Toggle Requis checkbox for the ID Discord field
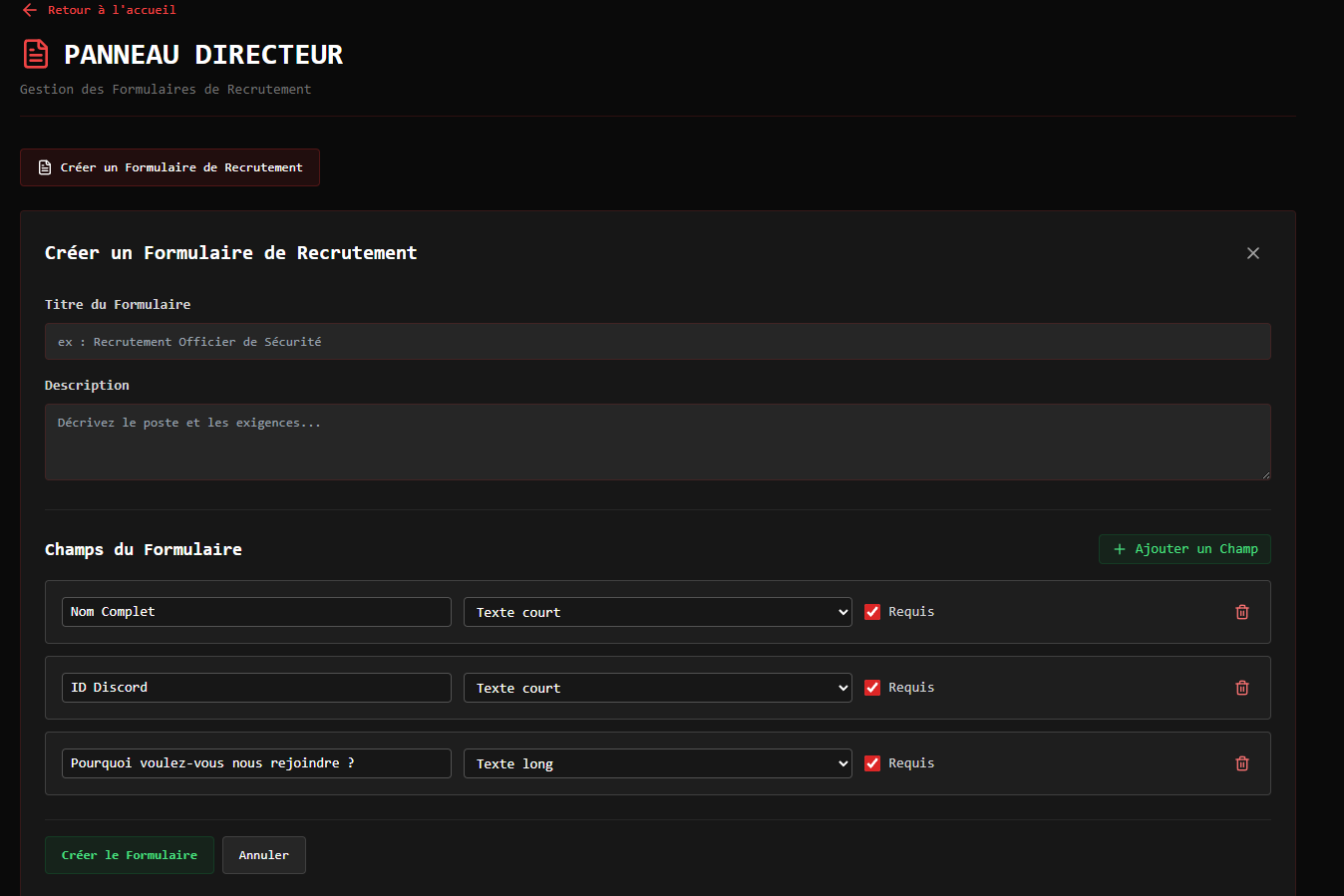The width and height of the screenshot is (1344, 896). (x=872, y=688)
